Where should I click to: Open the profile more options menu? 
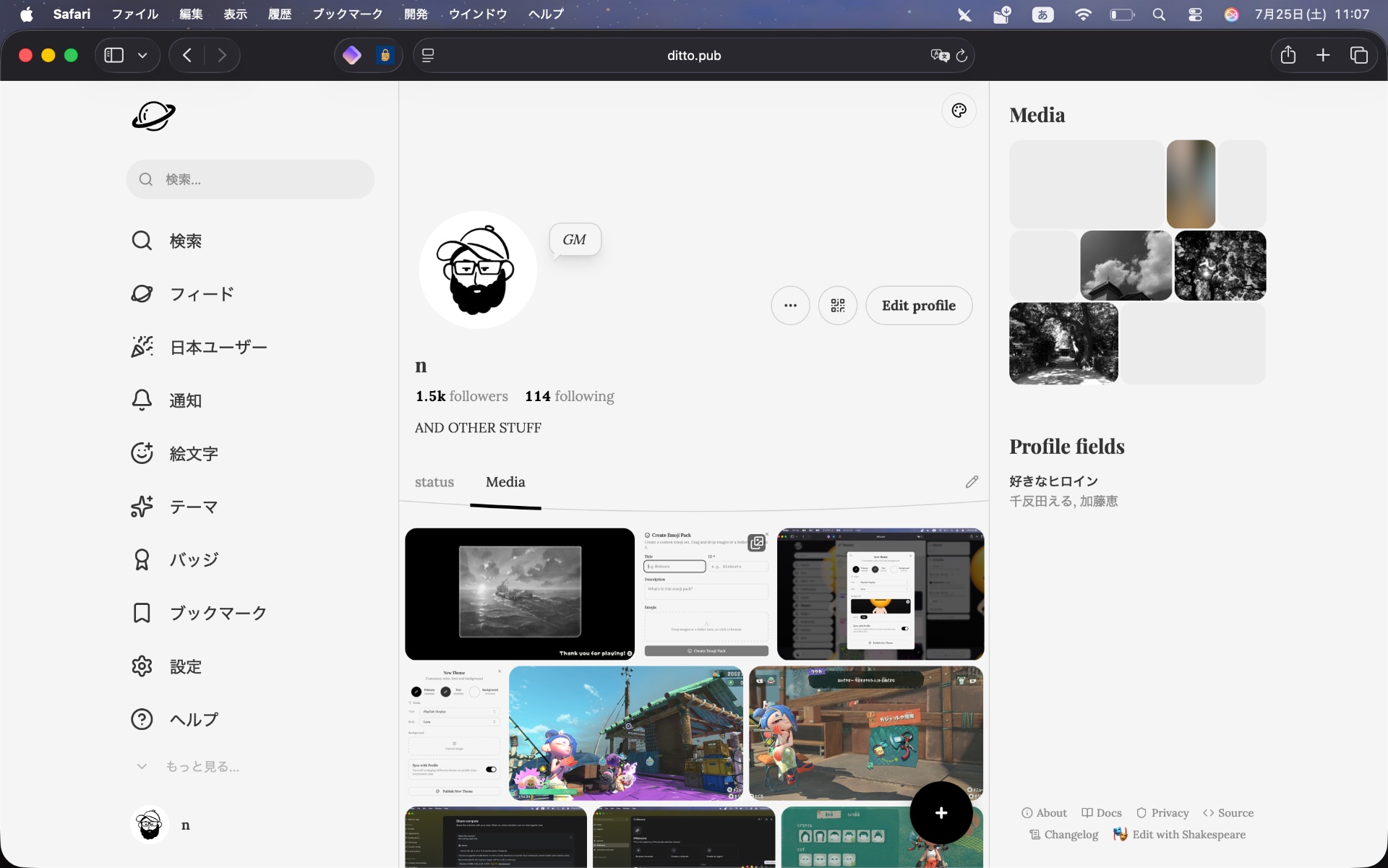pos(791,306)
